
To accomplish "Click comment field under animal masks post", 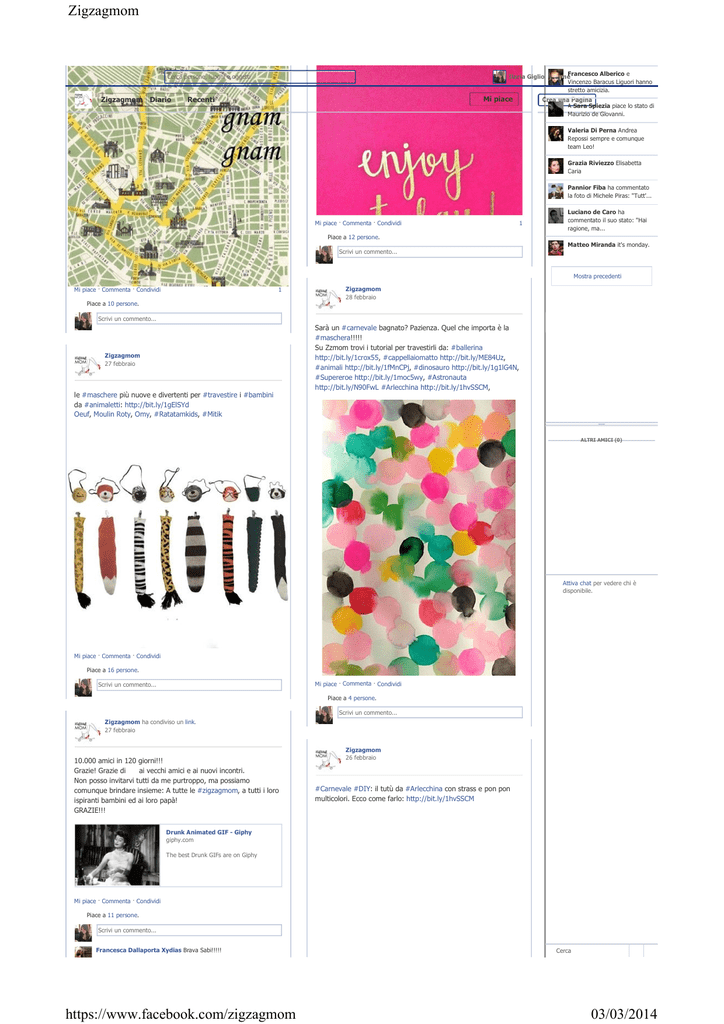I will click(x=189, y=685).
